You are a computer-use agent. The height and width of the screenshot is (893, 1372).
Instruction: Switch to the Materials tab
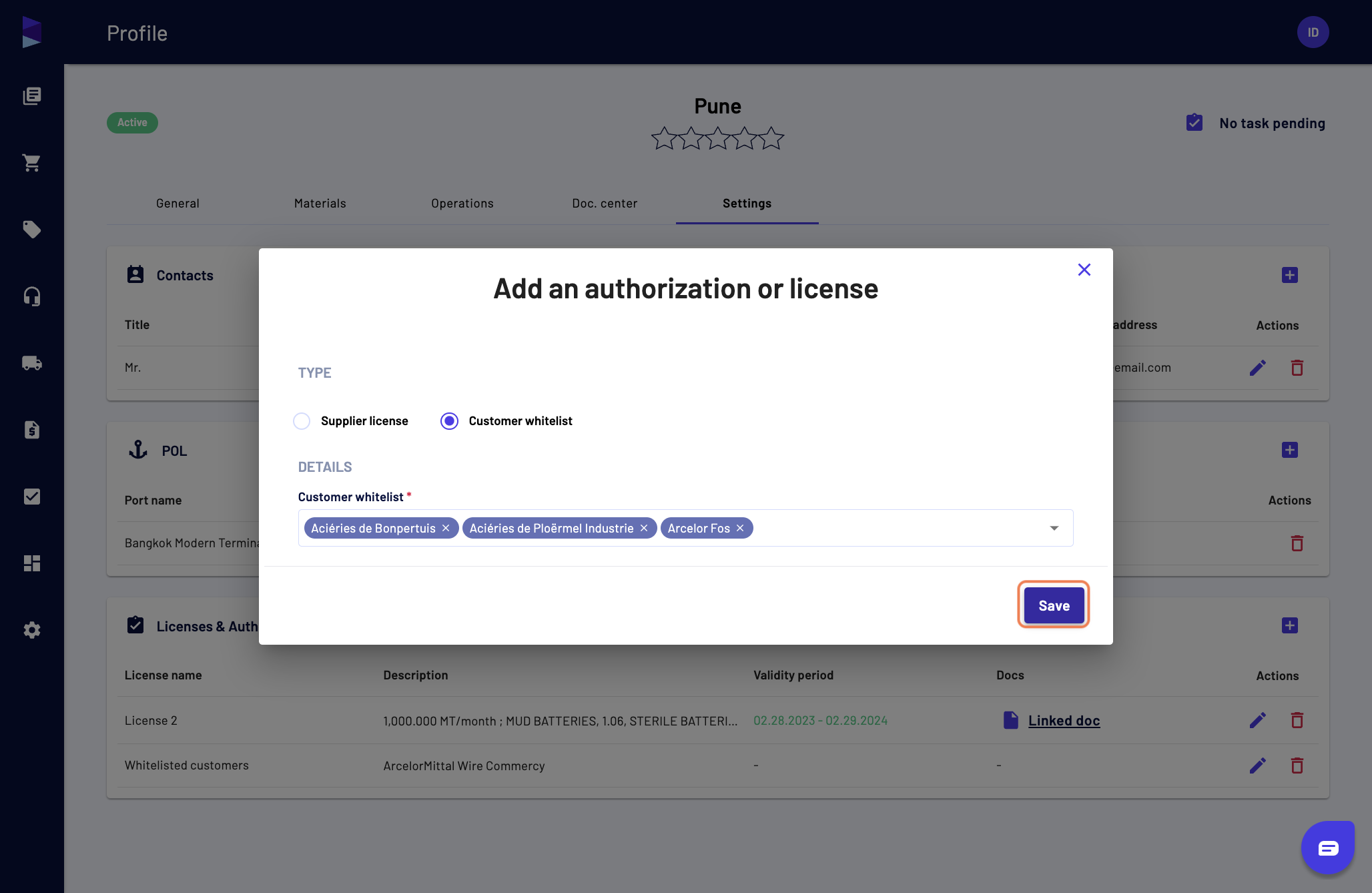tap(320, 204)
